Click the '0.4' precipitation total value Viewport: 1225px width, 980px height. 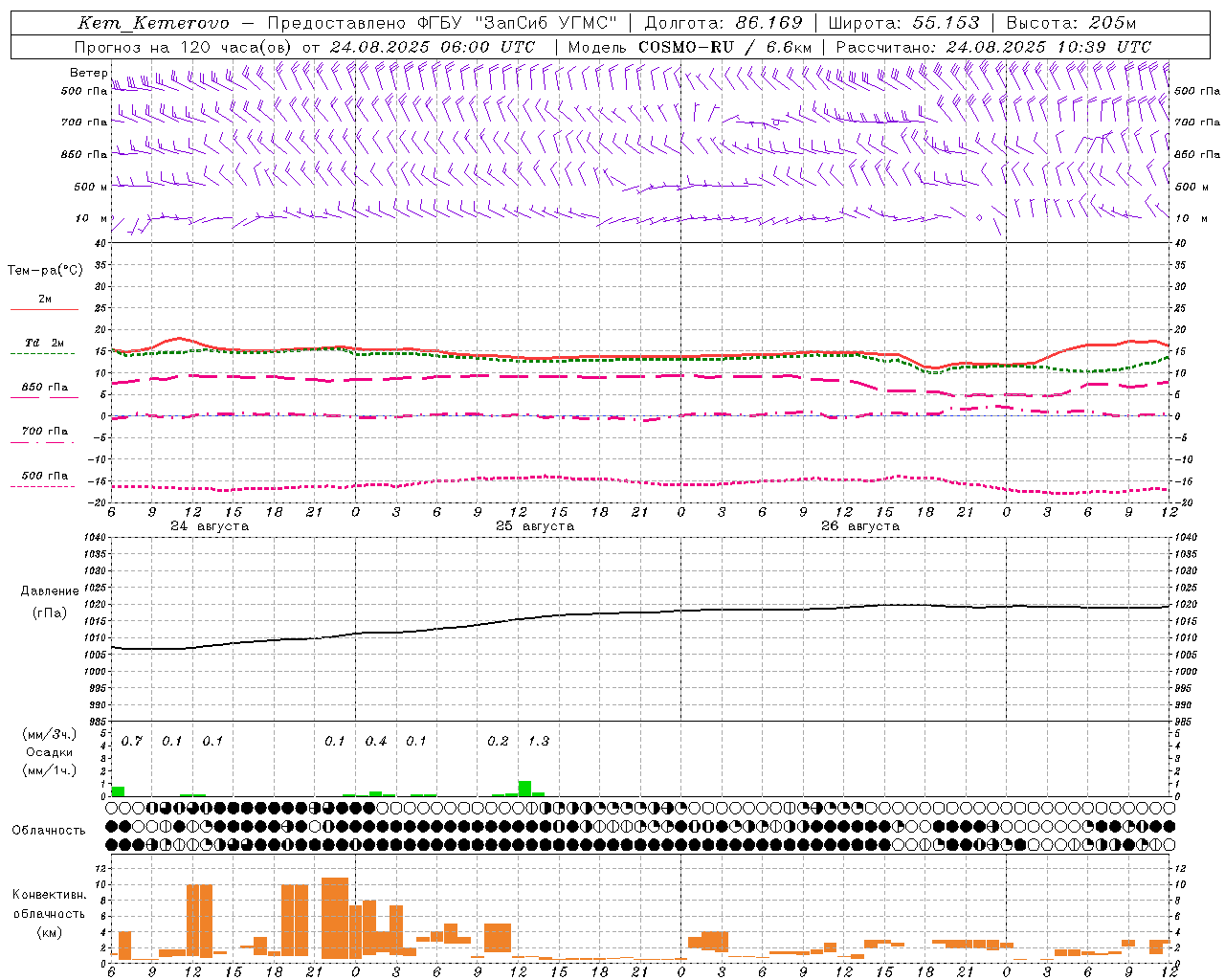pos(376,742)
